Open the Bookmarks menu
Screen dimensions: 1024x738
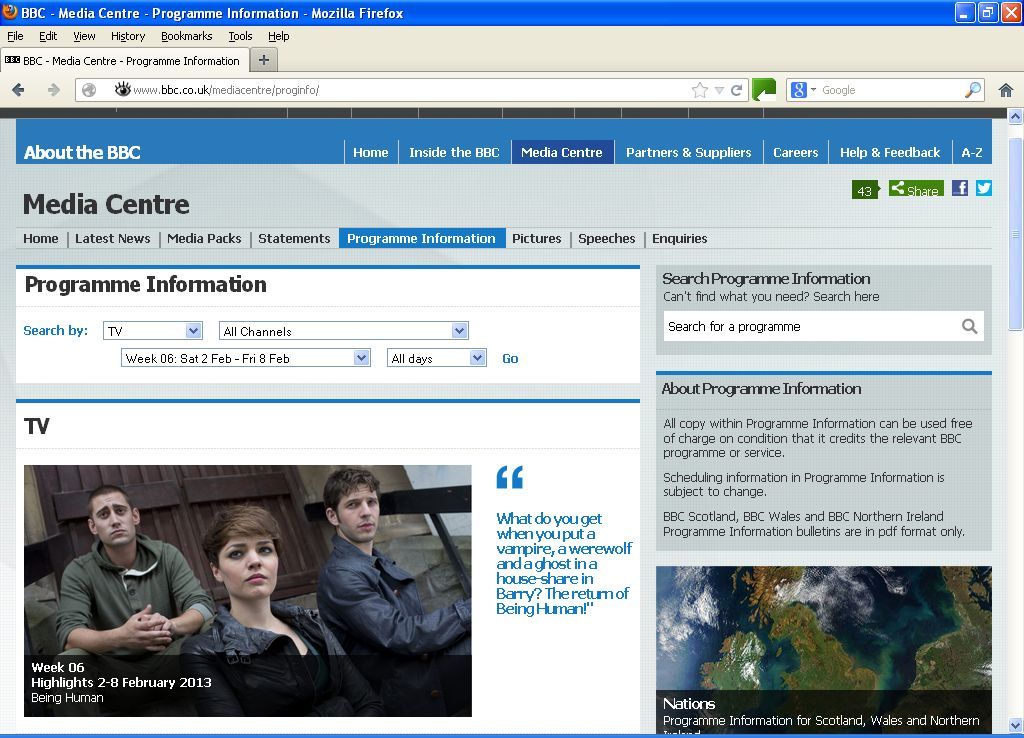tap(186, 36)
